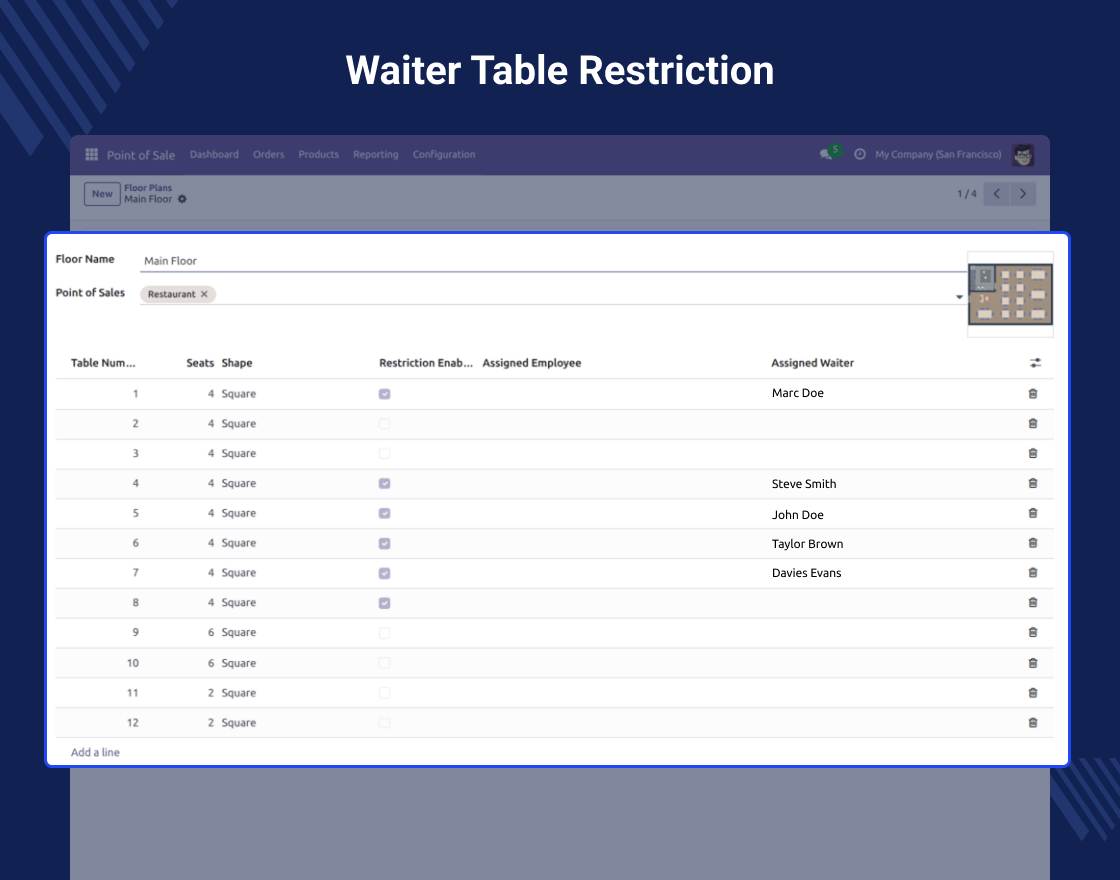Delete table 8 row trash icon
This screenshot has height=880, width=1120.
[1033, 603]
